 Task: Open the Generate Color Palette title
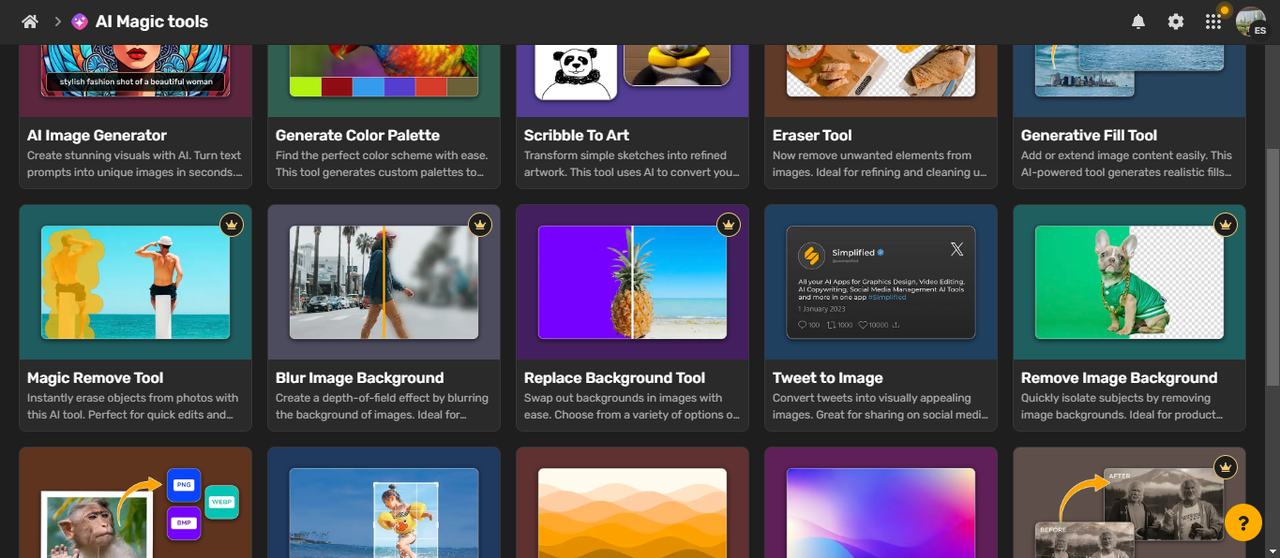point(358,135)
